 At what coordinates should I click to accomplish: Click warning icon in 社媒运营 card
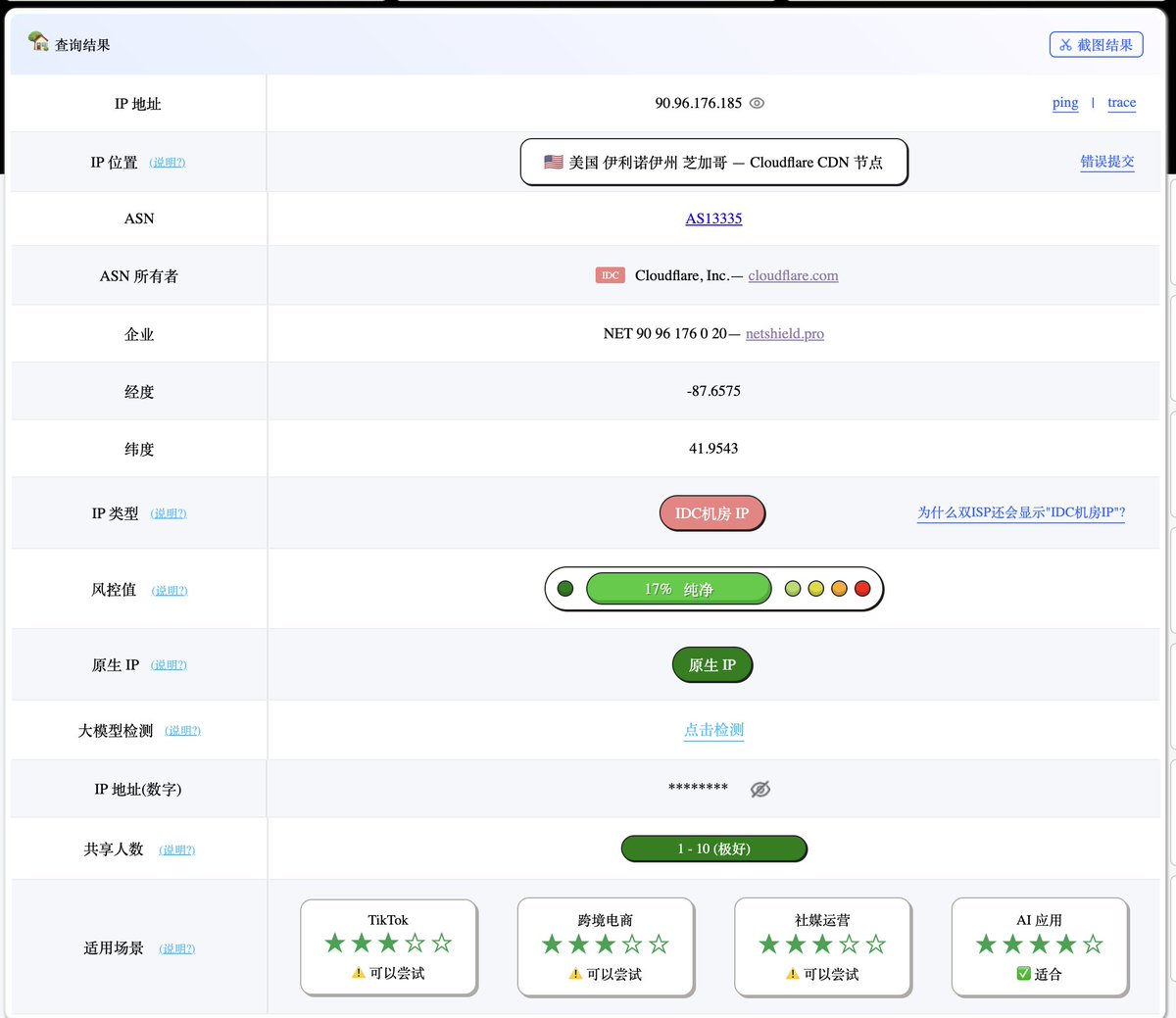[792, 975]
